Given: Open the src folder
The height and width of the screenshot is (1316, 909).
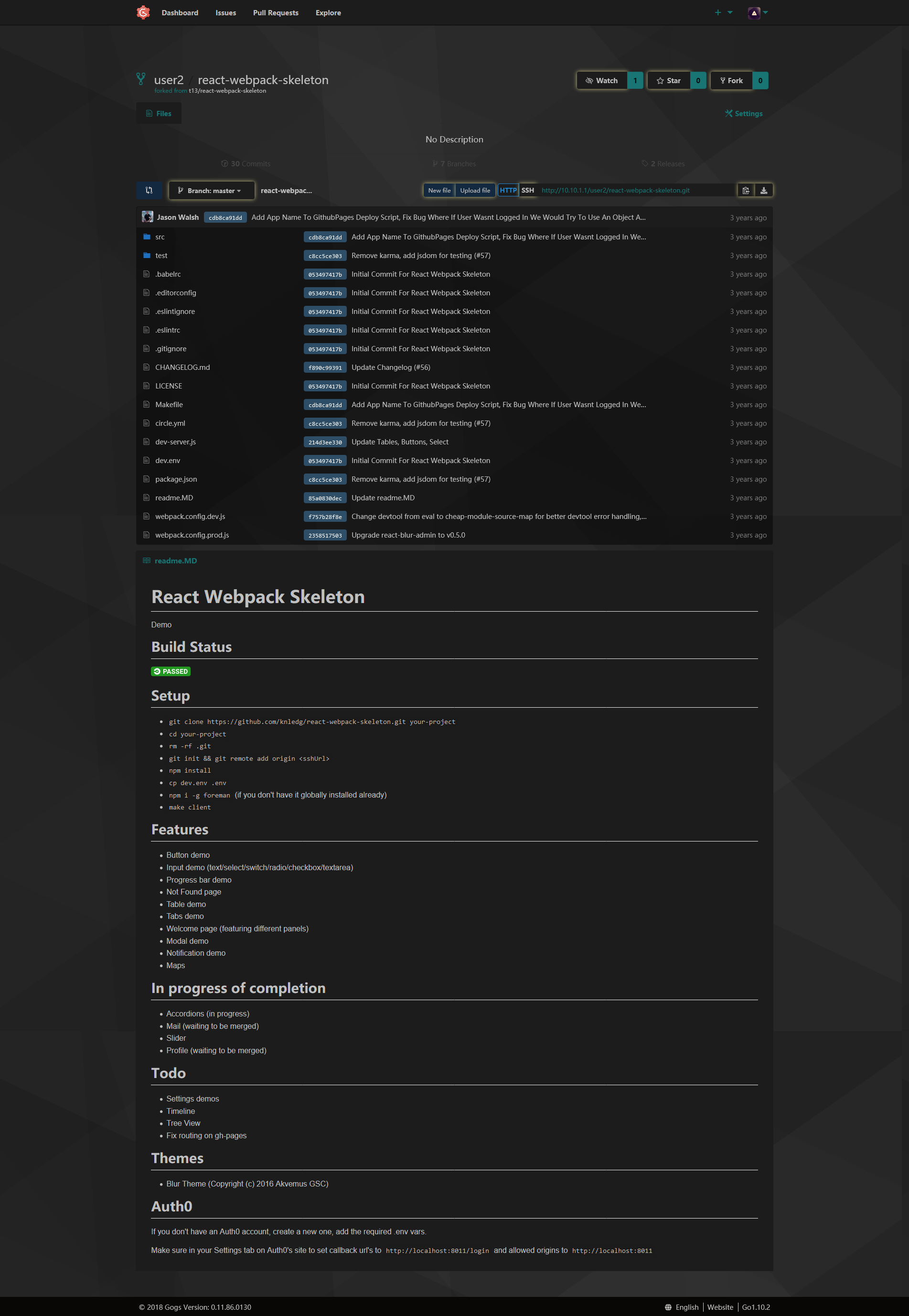Looking at the screenshot, I should coord(160,237).
